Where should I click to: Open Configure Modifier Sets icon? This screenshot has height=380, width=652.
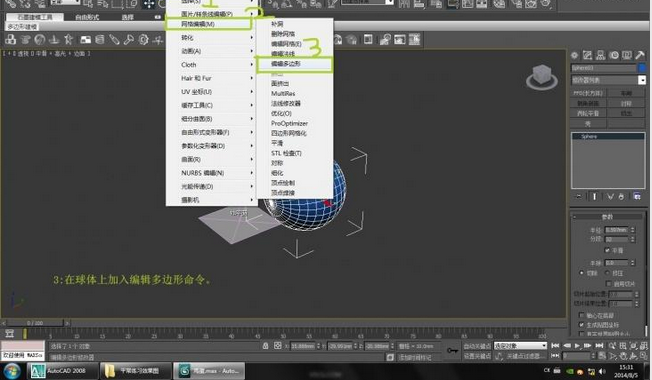(x=637, y=197)
